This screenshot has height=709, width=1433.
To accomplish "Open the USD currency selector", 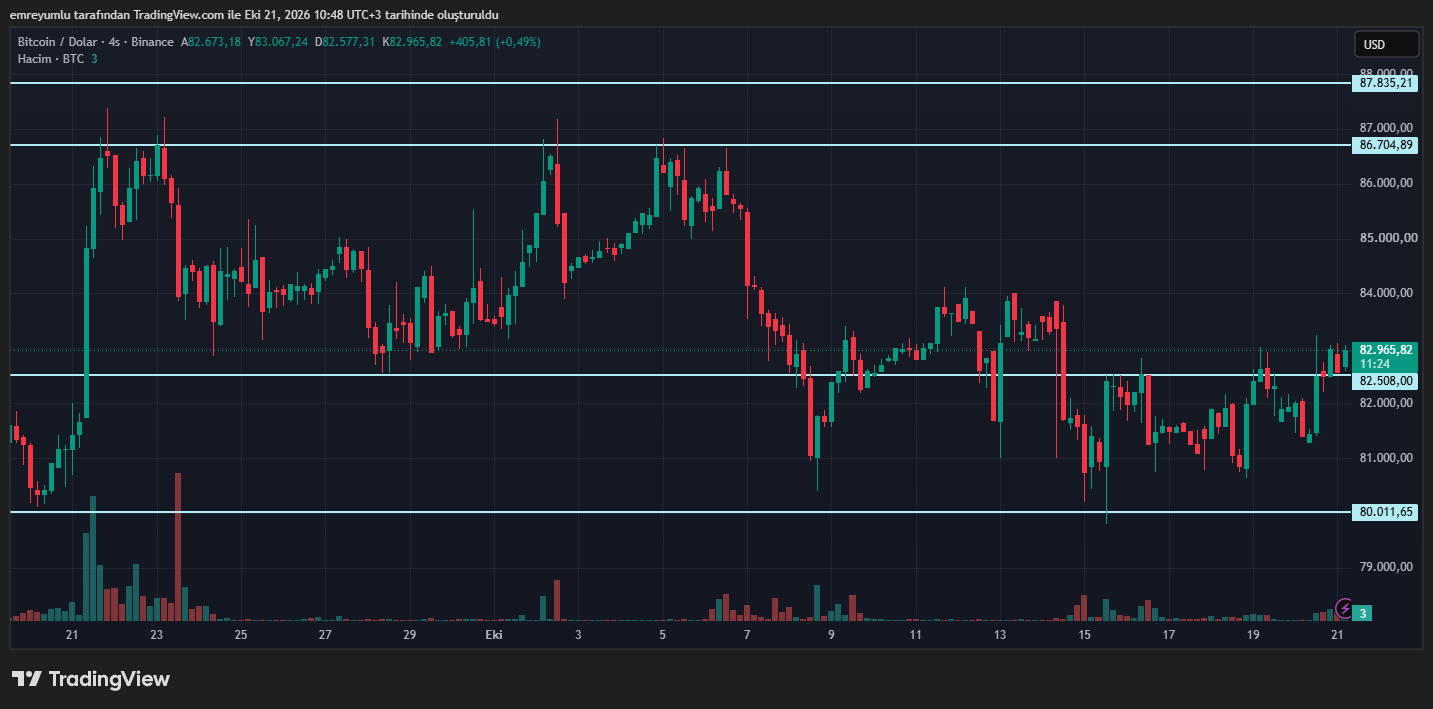I will pyautogui.click(x=1386, y=44).
